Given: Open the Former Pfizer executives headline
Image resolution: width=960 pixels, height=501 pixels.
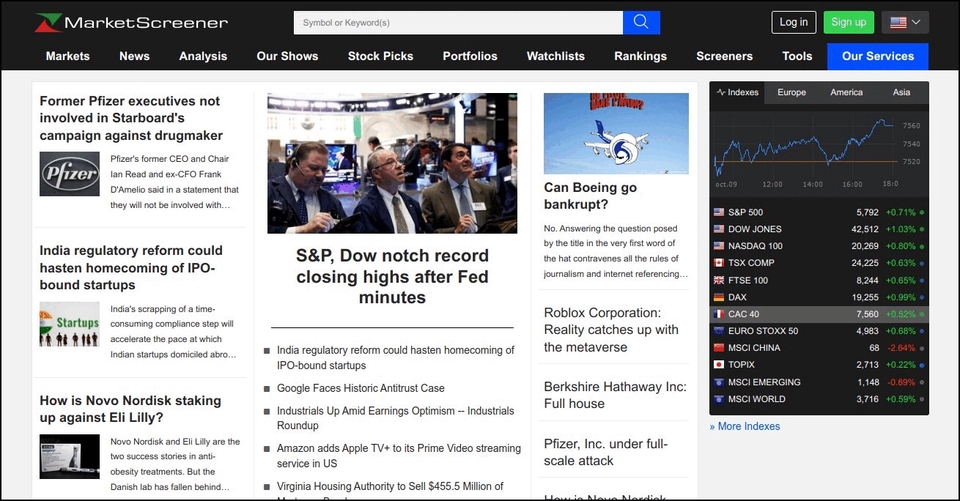Looking at the screenshot, I should [131, 118].
